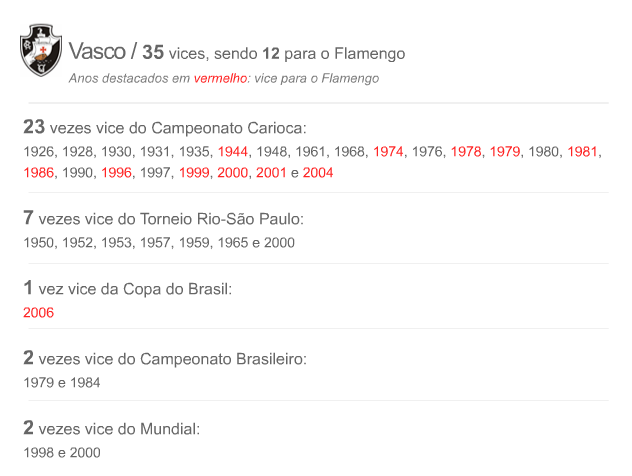Screen dimensions: 632x476
Task: Select the red year 1978
Action: [466, 152]
